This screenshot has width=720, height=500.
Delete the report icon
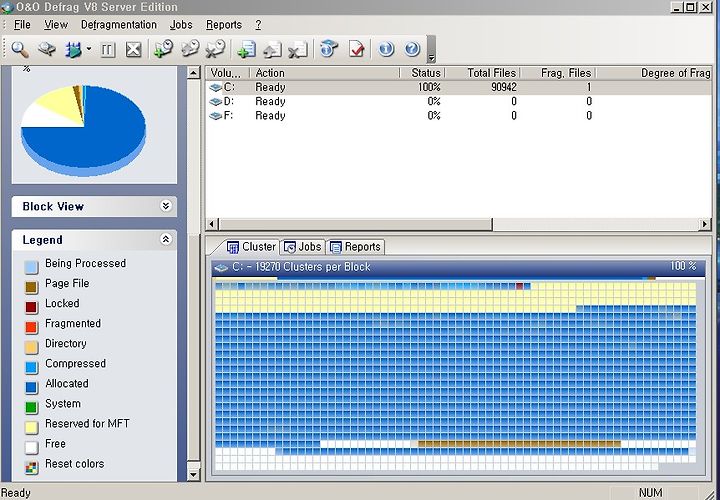pos(298,50)
